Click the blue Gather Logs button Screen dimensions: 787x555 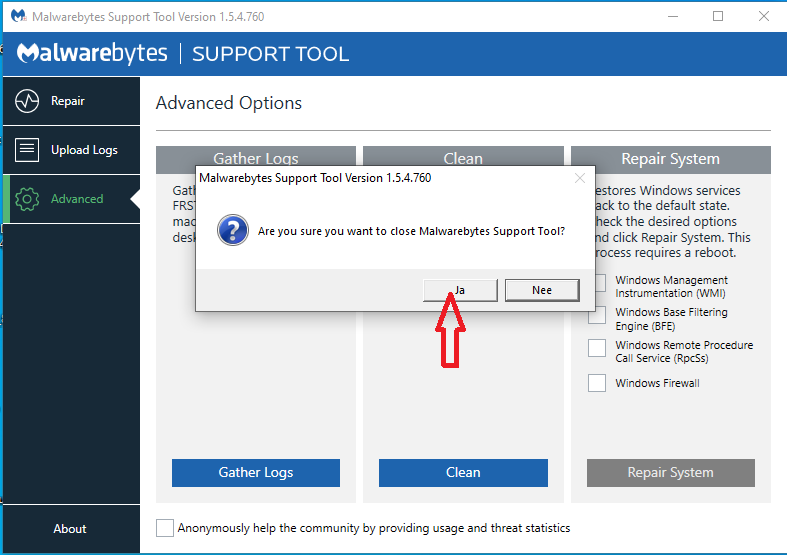(x=256, y=472)
